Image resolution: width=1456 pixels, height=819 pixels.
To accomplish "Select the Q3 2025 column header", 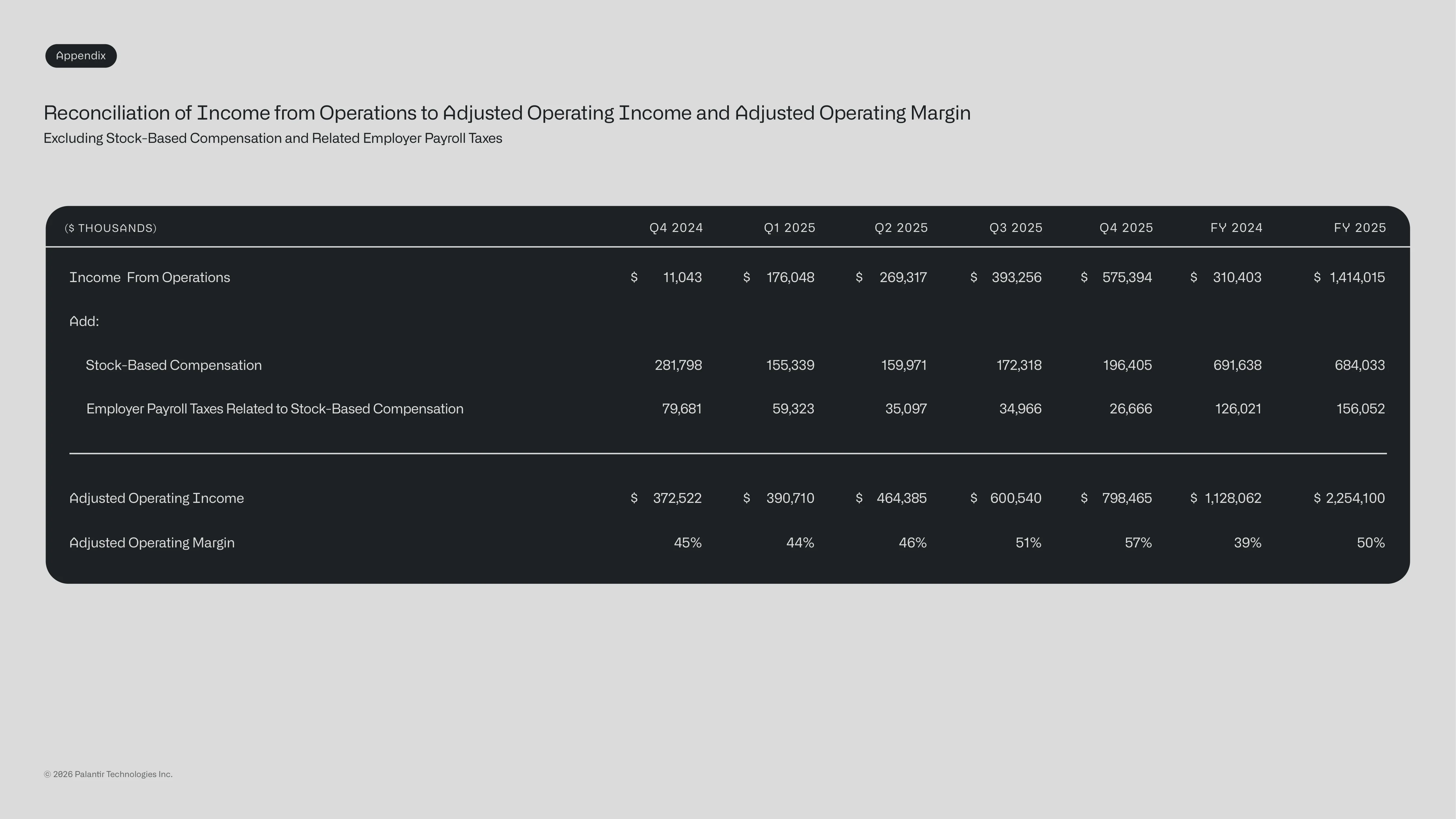I will [x=1016, y=228].
